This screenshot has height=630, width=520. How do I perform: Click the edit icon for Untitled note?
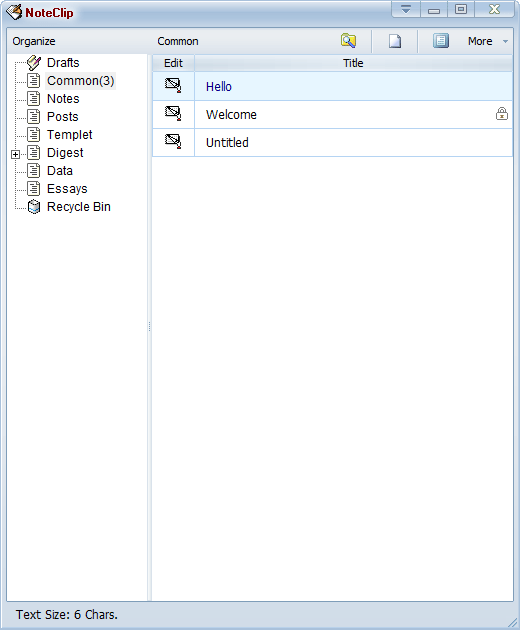click(x=173, y=142)
